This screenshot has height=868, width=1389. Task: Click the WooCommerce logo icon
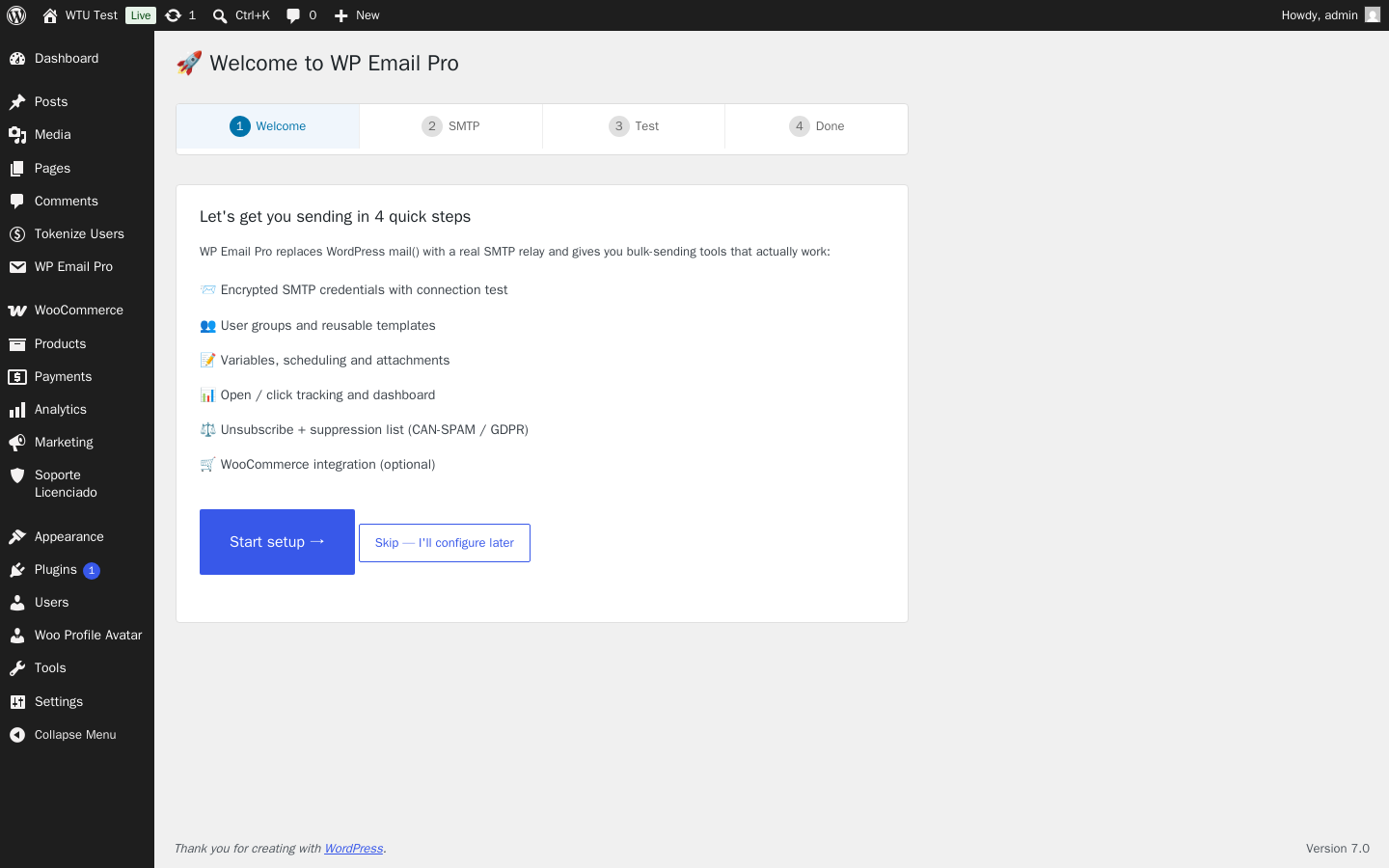[x=17, y=311]
